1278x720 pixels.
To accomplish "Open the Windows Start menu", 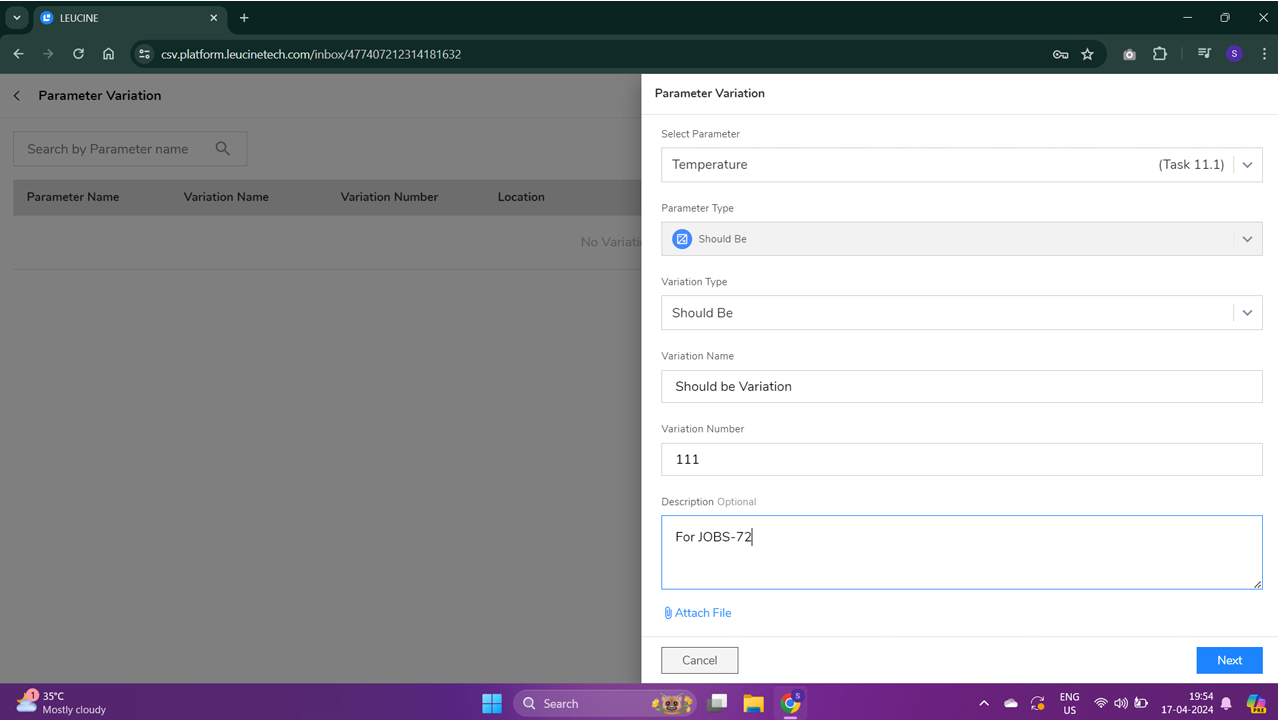I will [492, 703].
